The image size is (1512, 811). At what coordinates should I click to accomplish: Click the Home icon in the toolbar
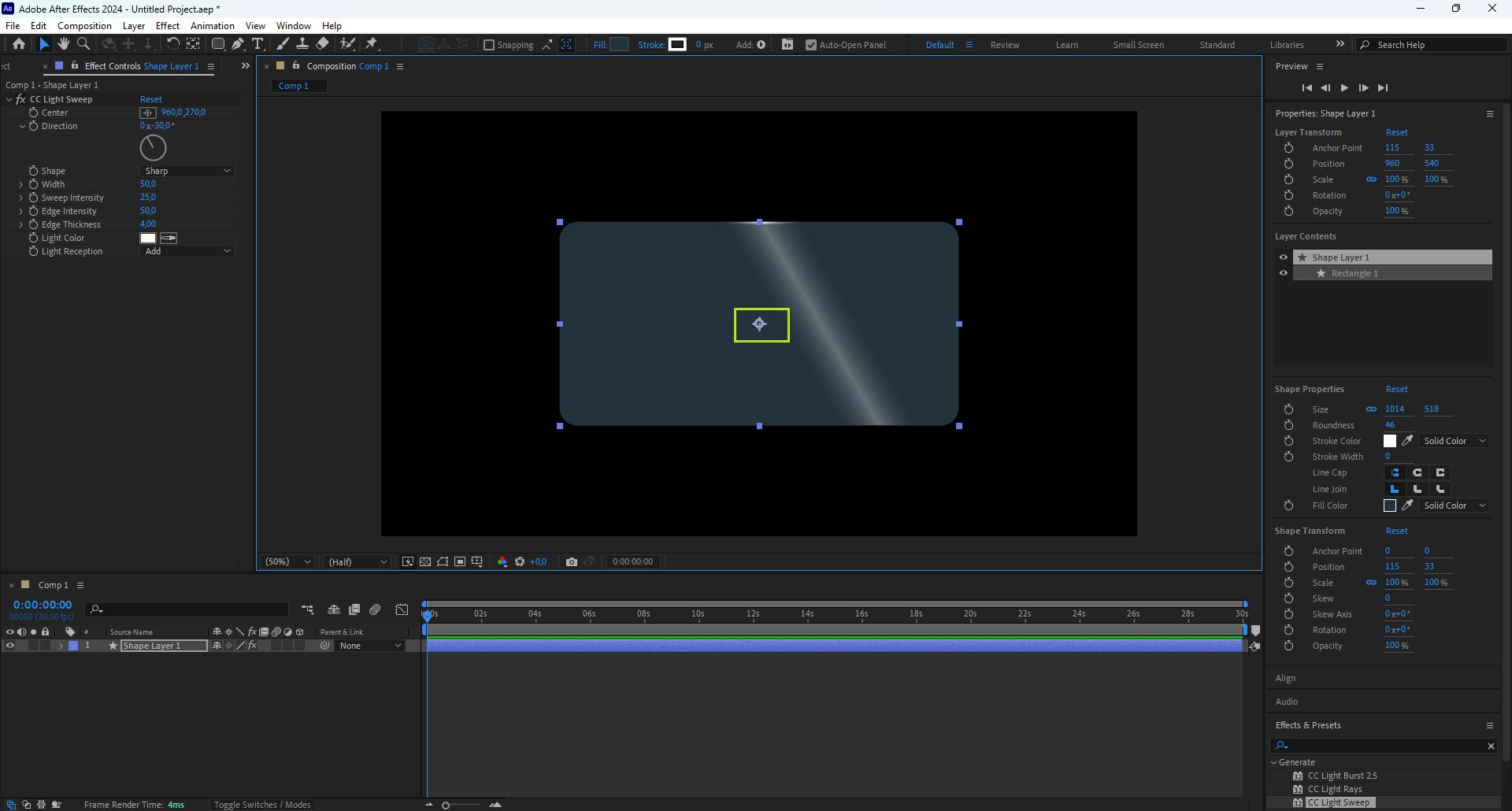pos(19,44)
